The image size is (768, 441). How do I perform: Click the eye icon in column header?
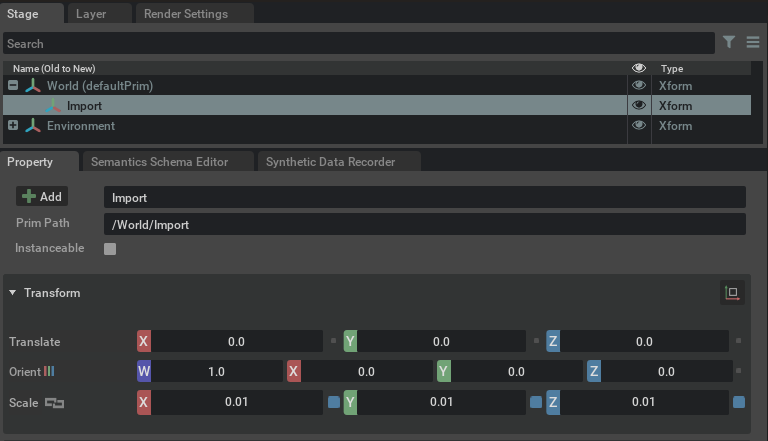[639, 68]
